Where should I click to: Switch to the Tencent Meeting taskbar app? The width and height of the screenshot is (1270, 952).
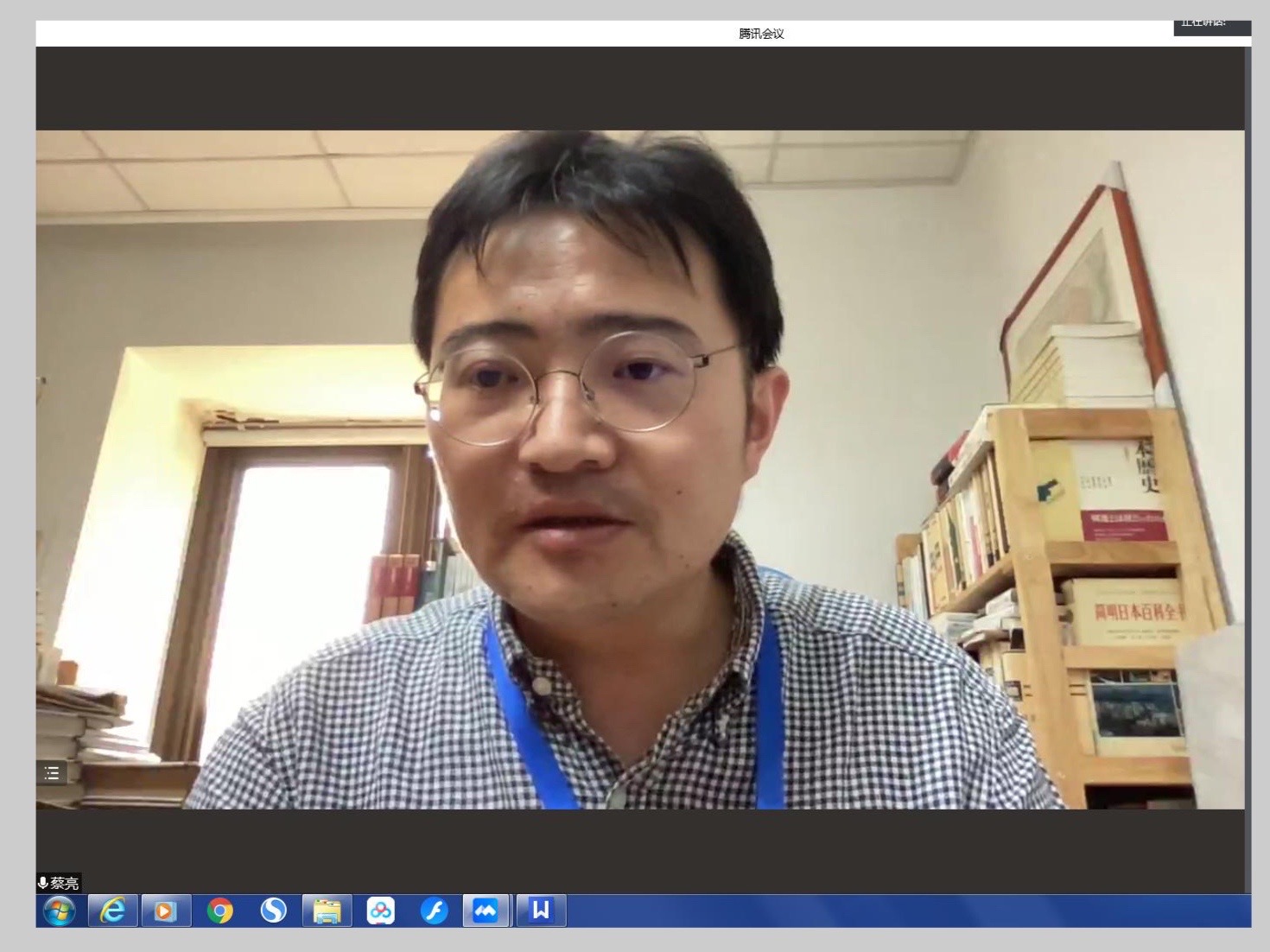486,911
